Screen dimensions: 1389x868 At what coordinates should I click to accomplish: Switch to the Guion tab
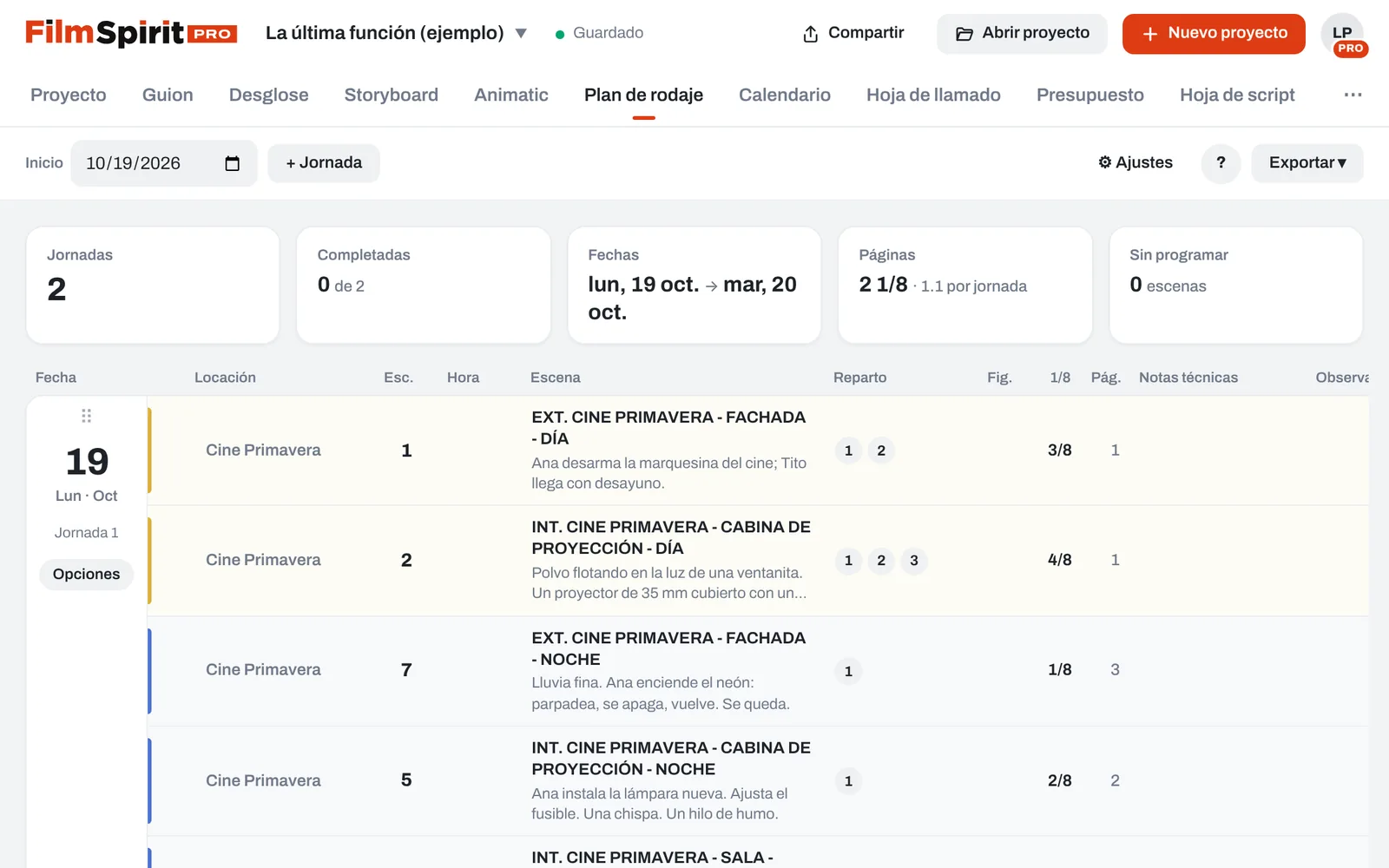pyautogui.click(x=168, y=95)
